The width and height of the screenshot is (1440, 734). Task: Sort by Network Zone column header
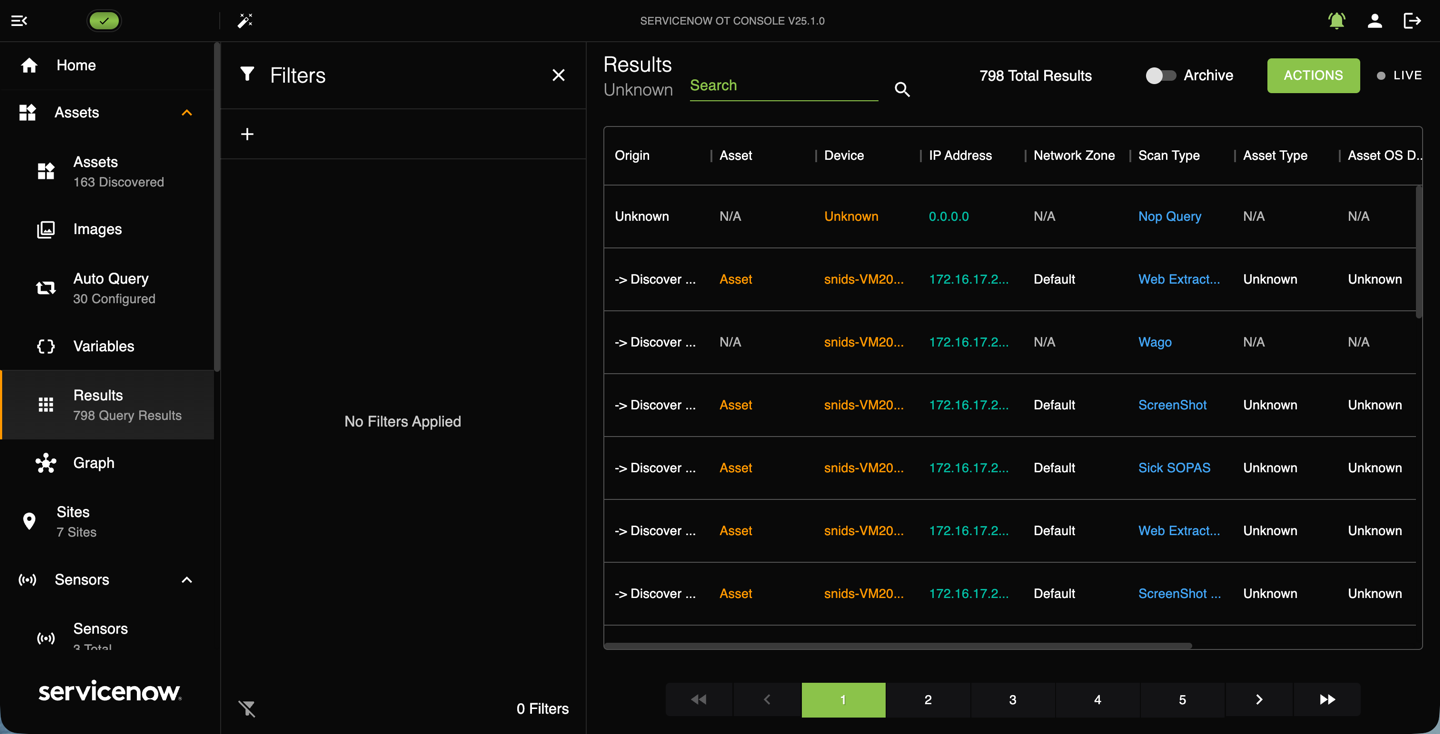[1074, 156]
